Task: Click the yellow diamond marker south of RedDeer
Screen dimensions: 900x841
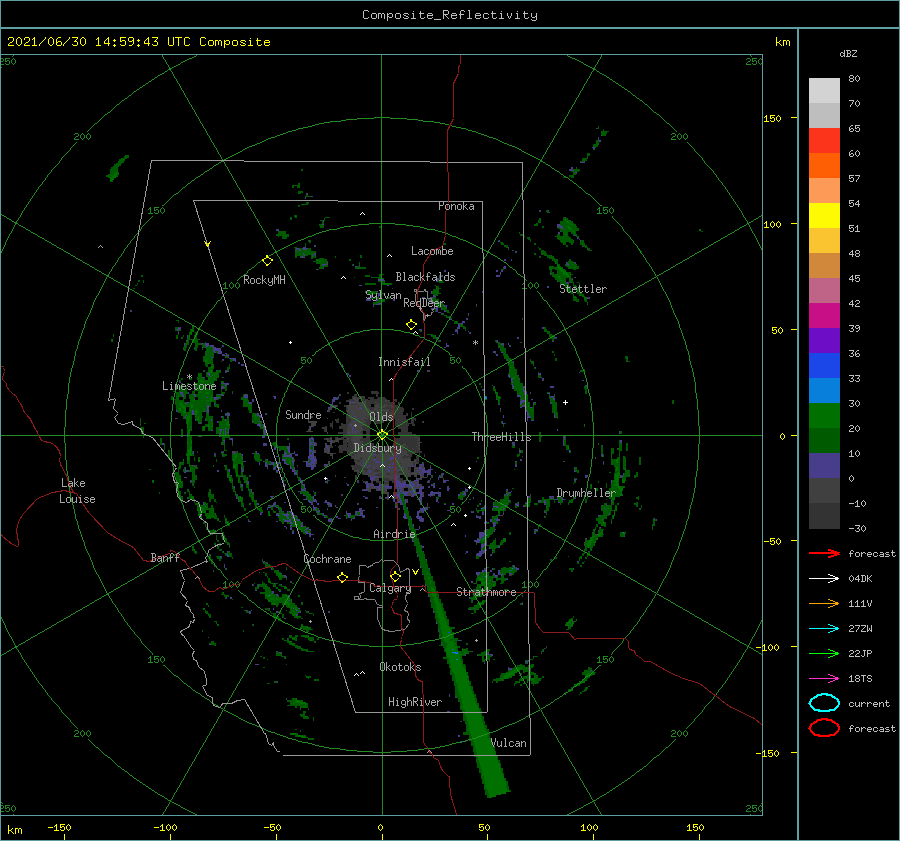Action: (412, 325)
